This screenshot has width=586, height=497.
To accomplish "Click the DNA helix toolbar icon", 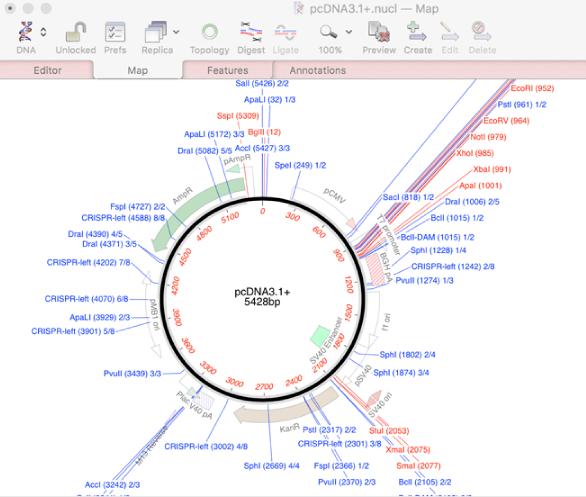I will click(25, 31).
